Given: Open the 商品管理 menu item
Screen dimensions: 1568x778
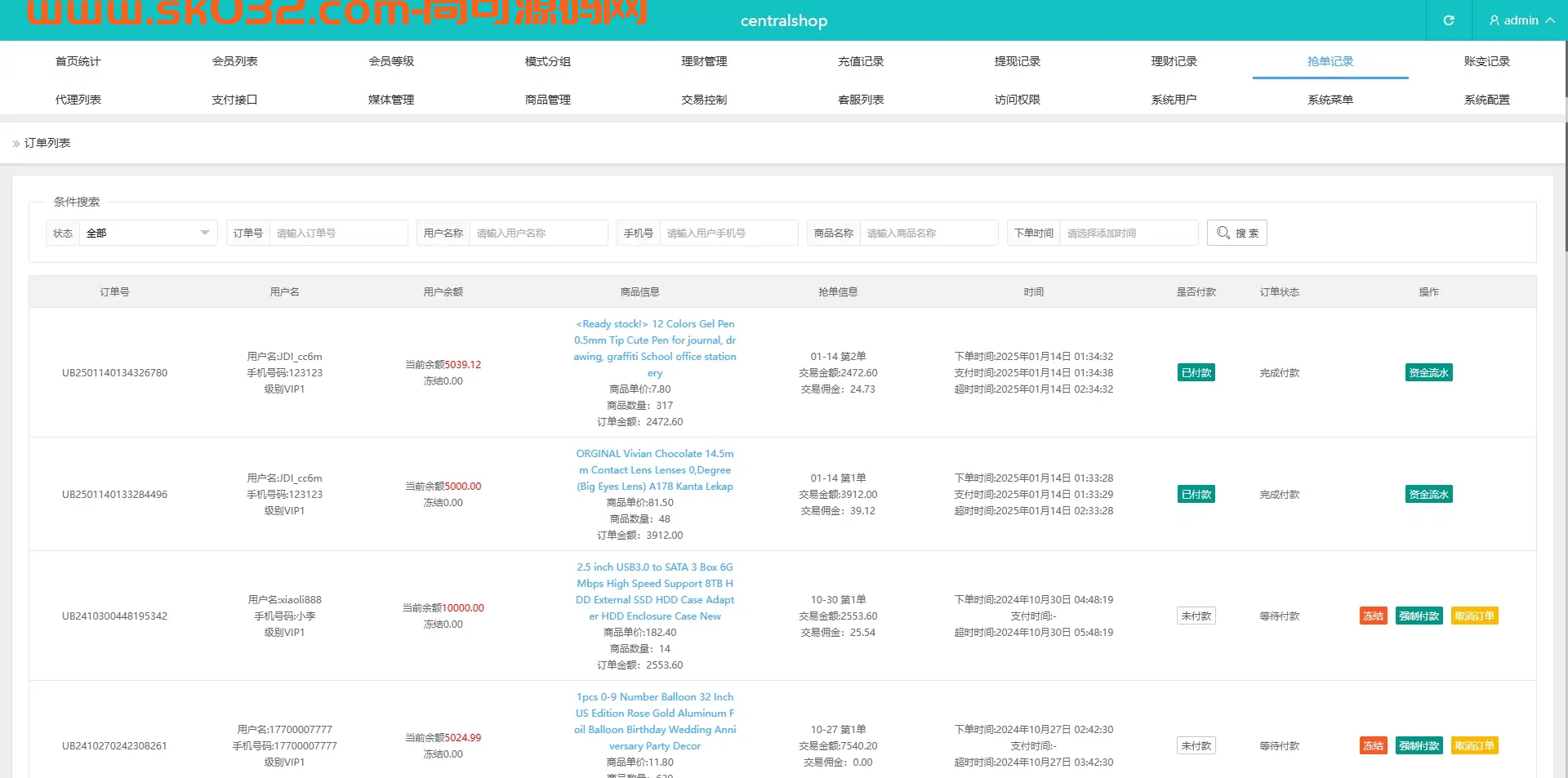Looking at the screenshot, I should 547,100.
